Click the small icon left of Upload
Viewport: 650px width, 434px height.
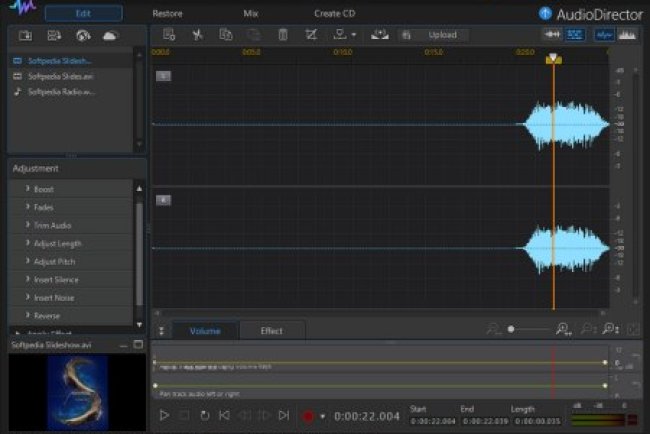click(406, 35)
